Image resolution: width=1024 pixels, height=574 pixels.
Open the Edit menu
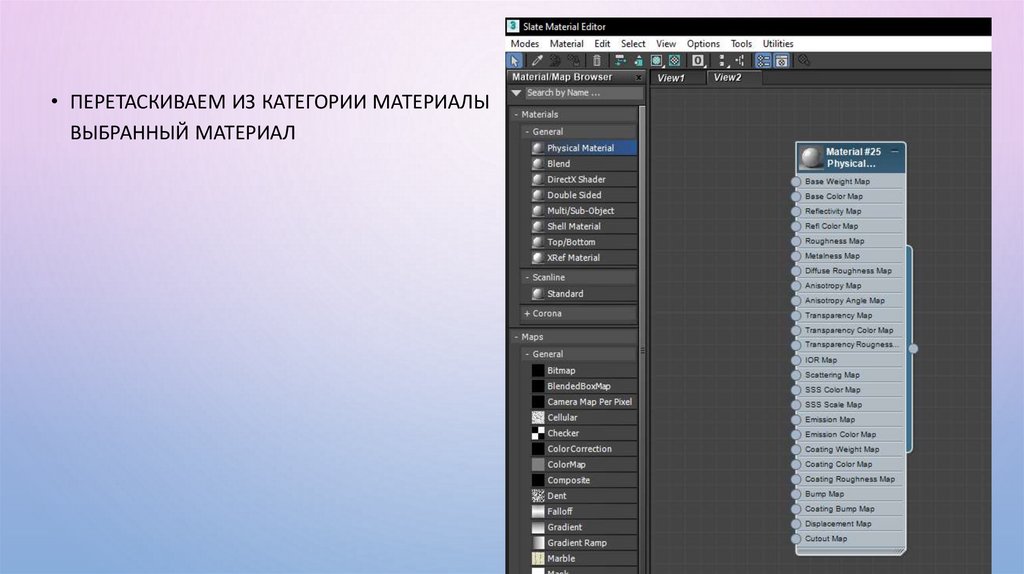pos(601,44)
